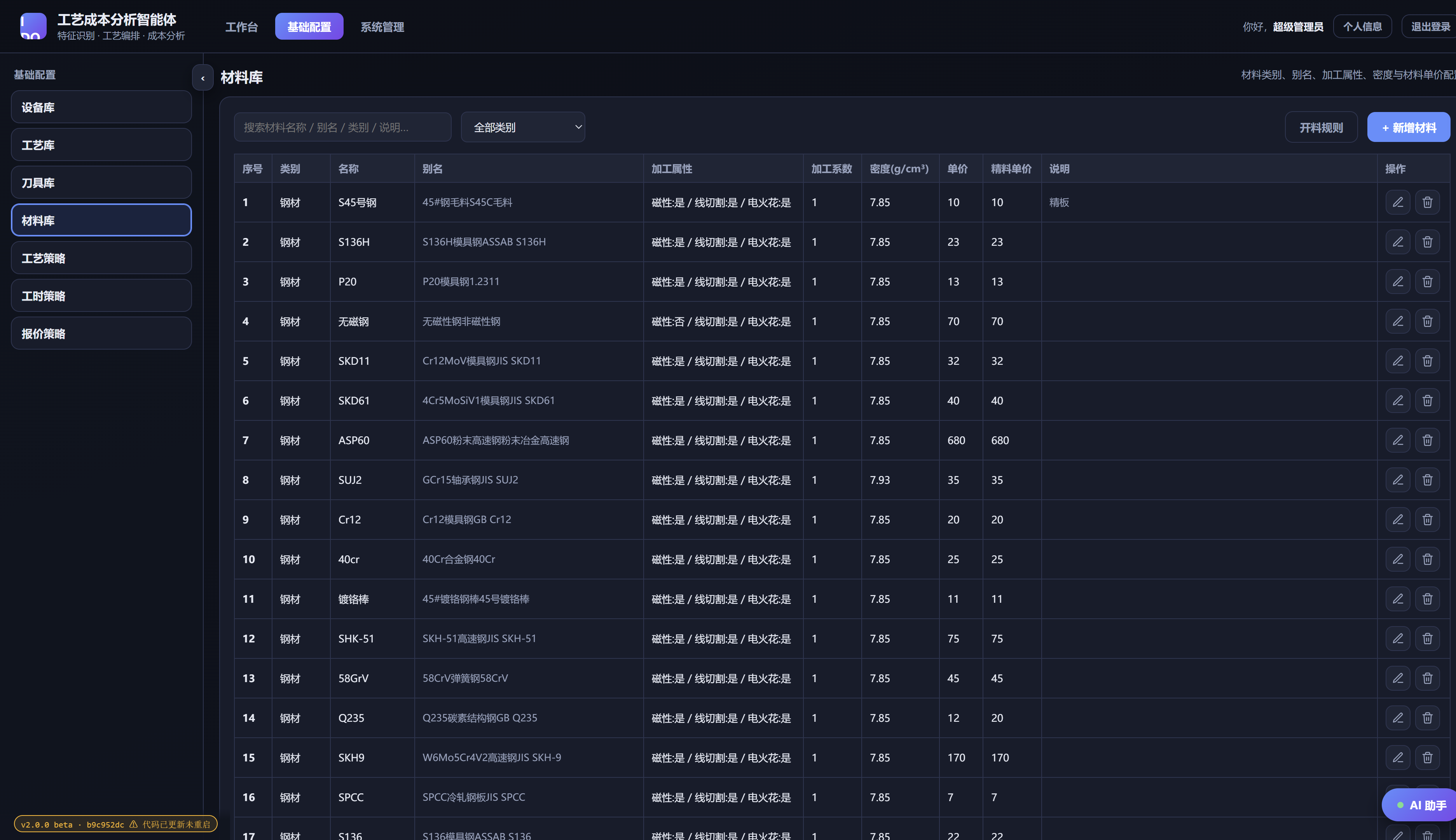
Task: Focus the material search input field
Action: pyautogui.click(x=342, y=127)
